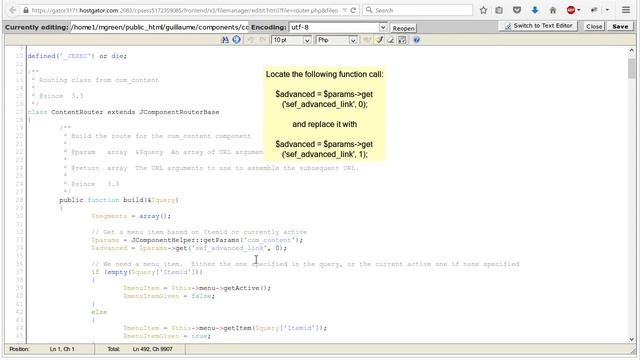This screenshot has height=360, width=640.
Task: Close the editor via Close button
Action: pos(594,26)
